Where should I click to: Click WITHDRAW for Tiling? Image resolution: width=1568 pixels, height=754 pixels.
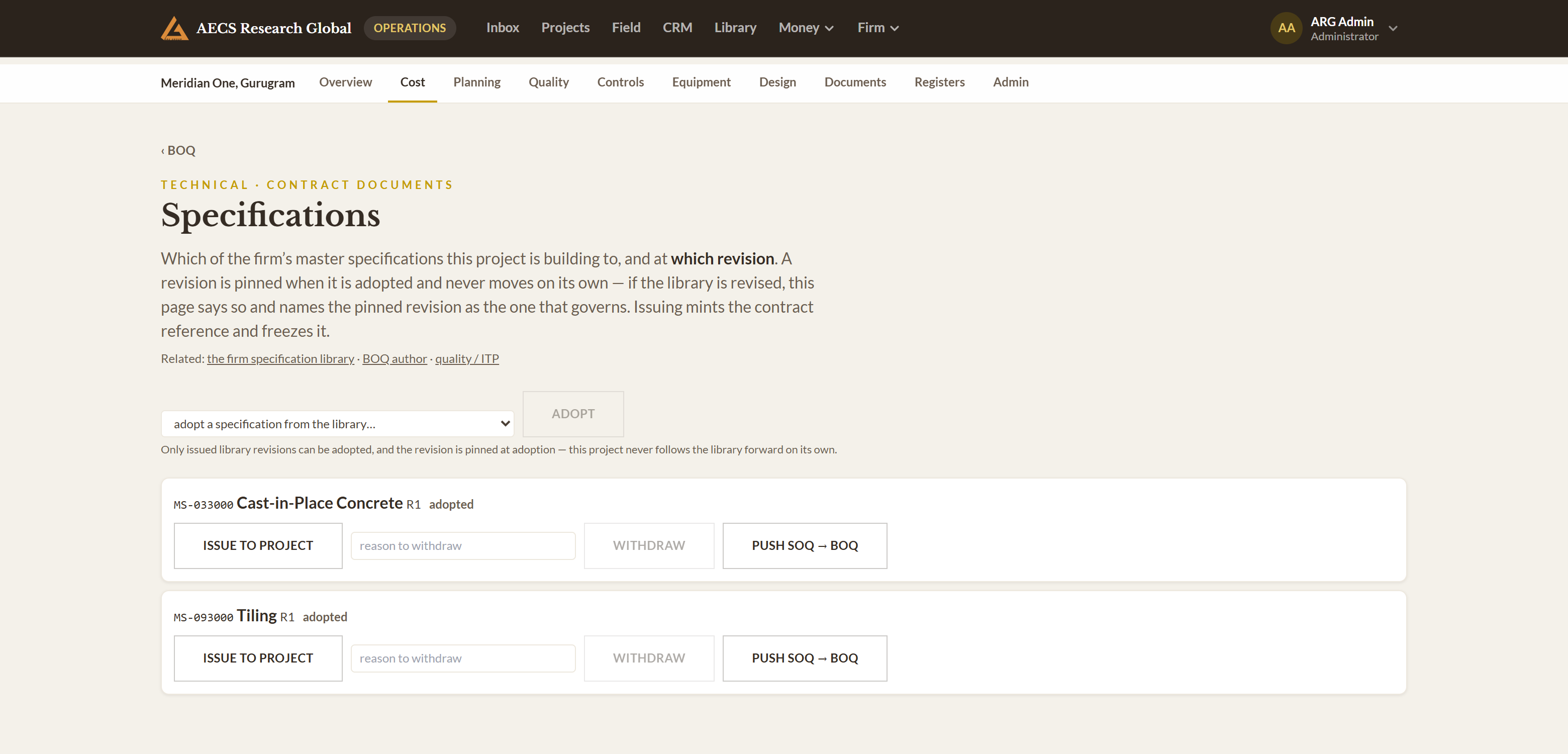pyautogui.click(x=649, y=658)
